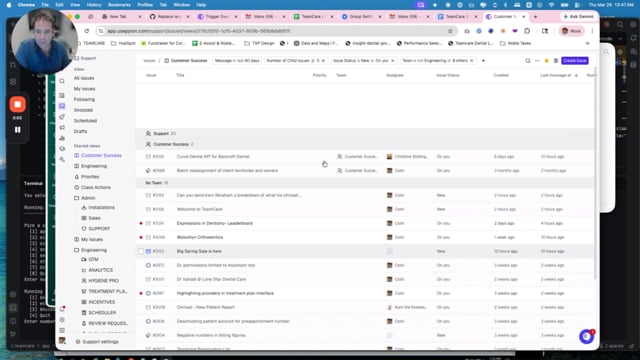Bookmark this page with the star icon

[450, 31]
